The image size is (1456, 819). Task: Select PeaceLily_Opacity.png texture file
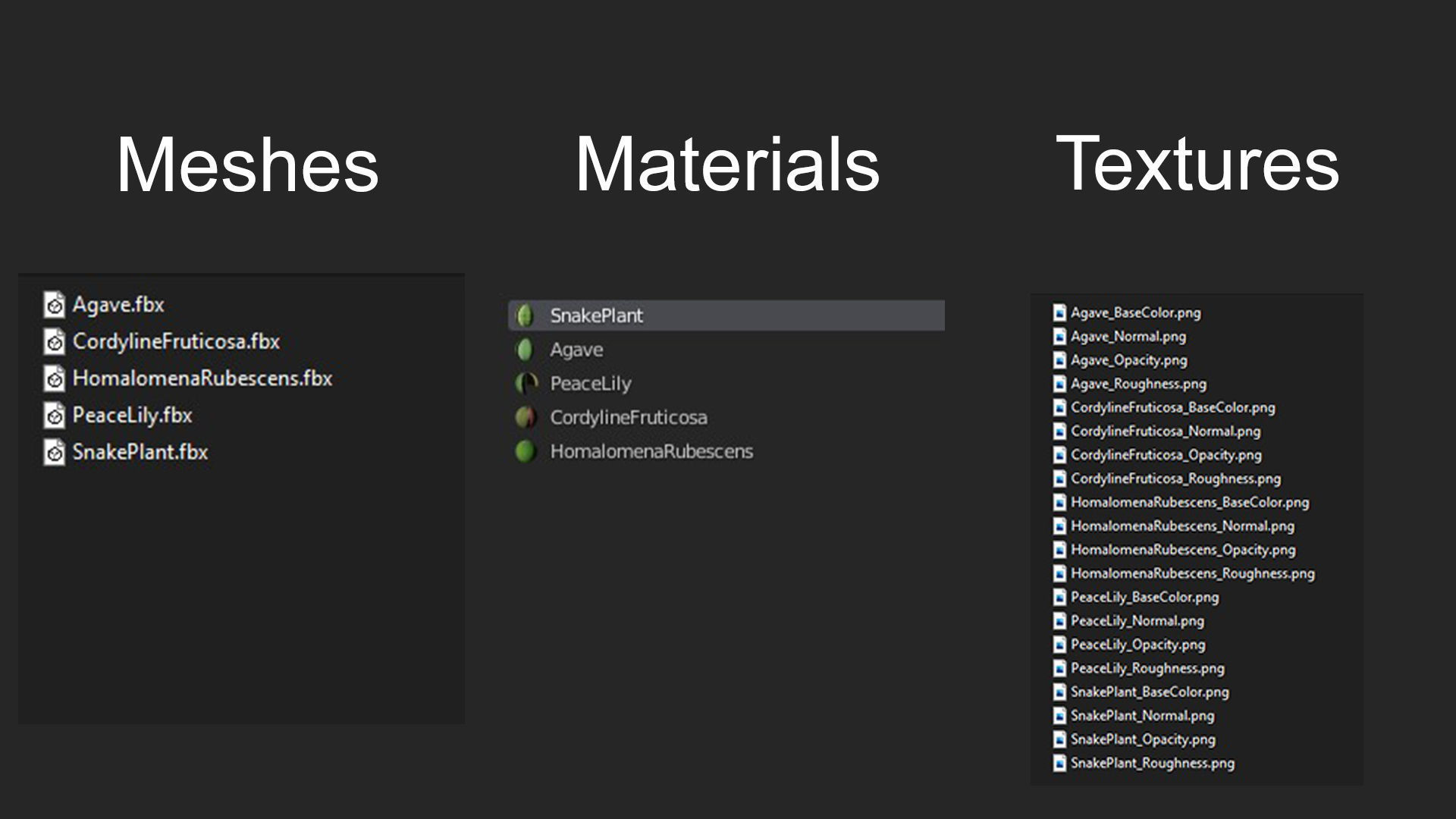pyautogui.click(x=1137, y=645)
